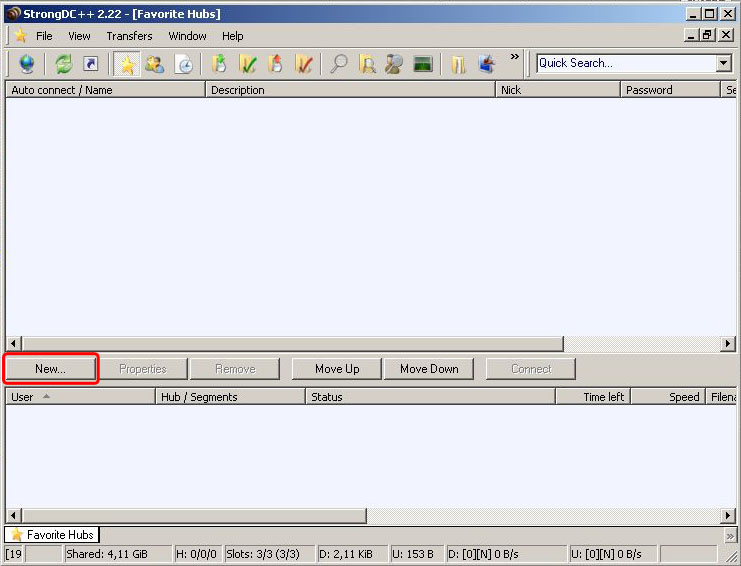Image resolution: width=741 pixels, height=566 pixels.
Task: Open Public Hubs via the globe icon
Action: click(26, 64)
